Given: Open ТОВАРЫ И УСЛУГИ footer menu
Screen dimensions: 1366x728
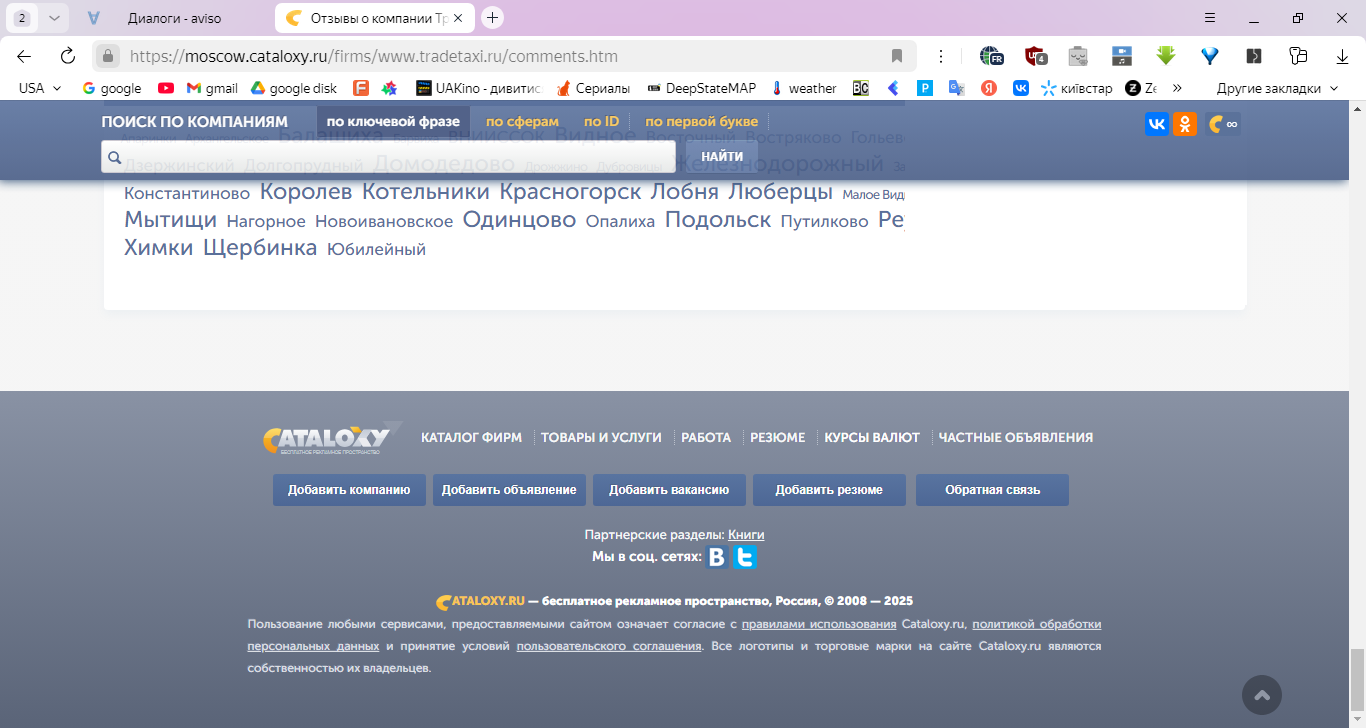Looking at the screenshot, I should (x=601, y=438).
